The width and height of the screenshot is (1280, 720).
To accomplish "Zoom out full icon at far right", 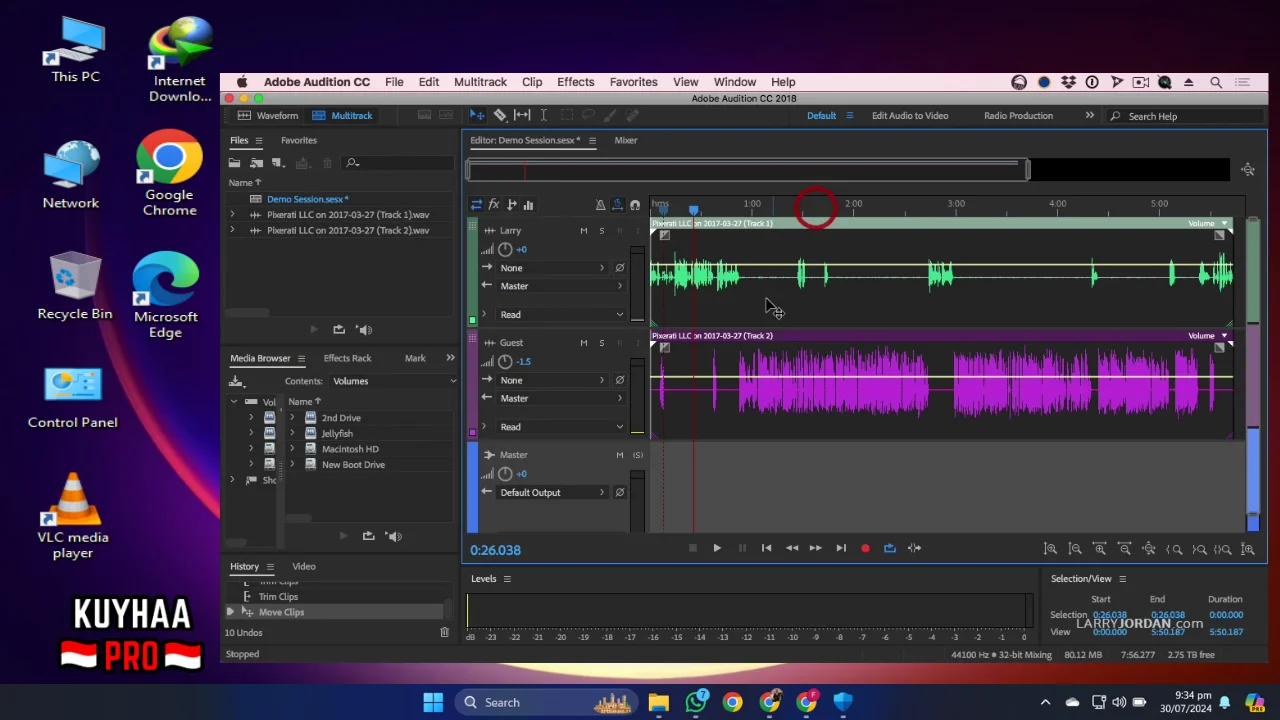I will 1247,549.
